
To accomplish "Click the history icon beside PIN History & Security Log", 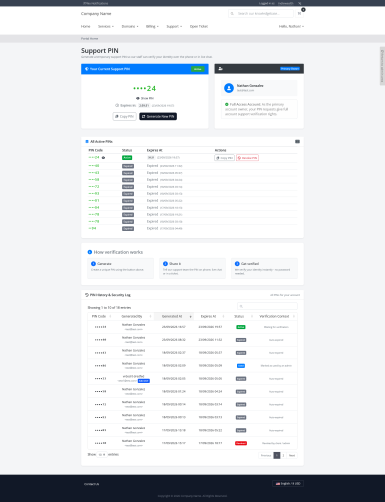I will click(87, 295).
